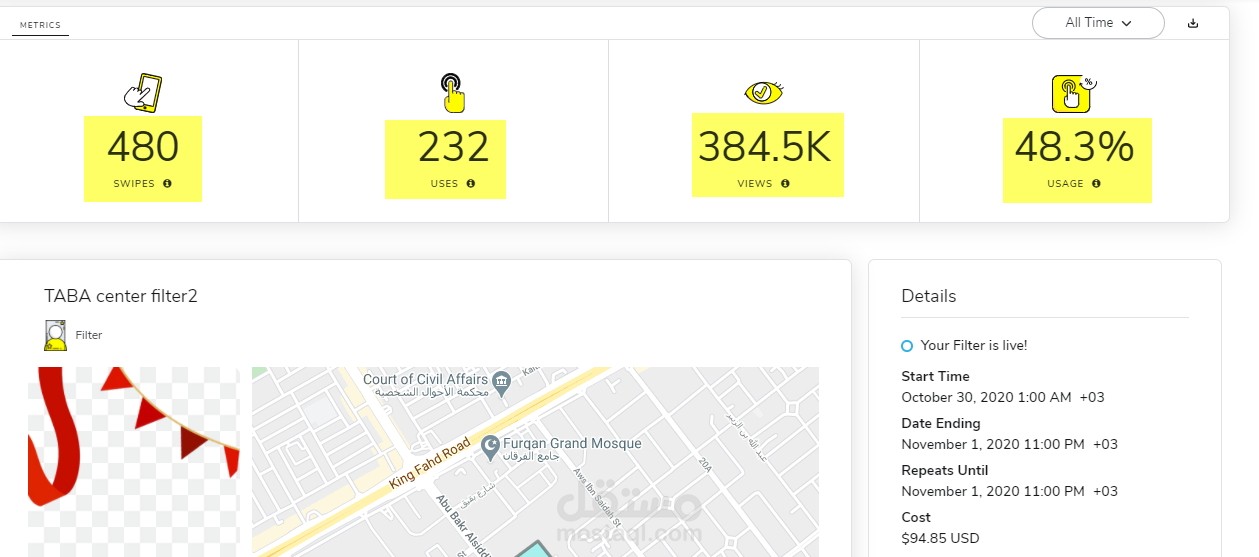
Task: Click the Usage info icon
Action: [1096, 184]
